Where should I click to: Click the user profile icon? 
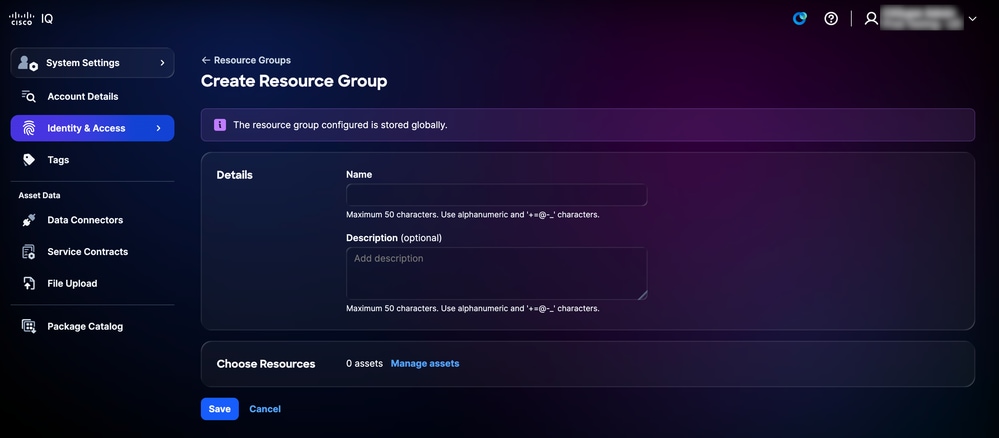pos(870,18)
